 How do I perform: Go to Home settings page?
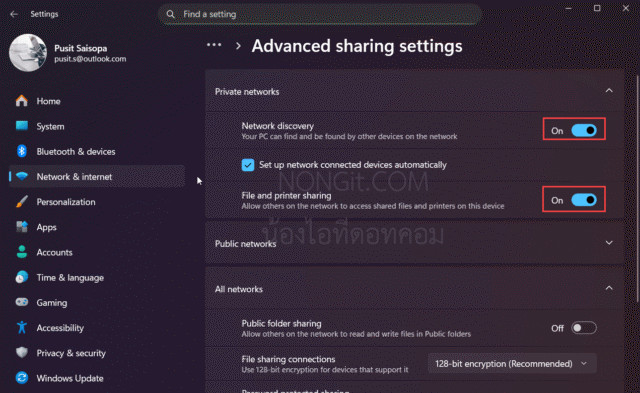pyautogui.click(x=97, y=101)
